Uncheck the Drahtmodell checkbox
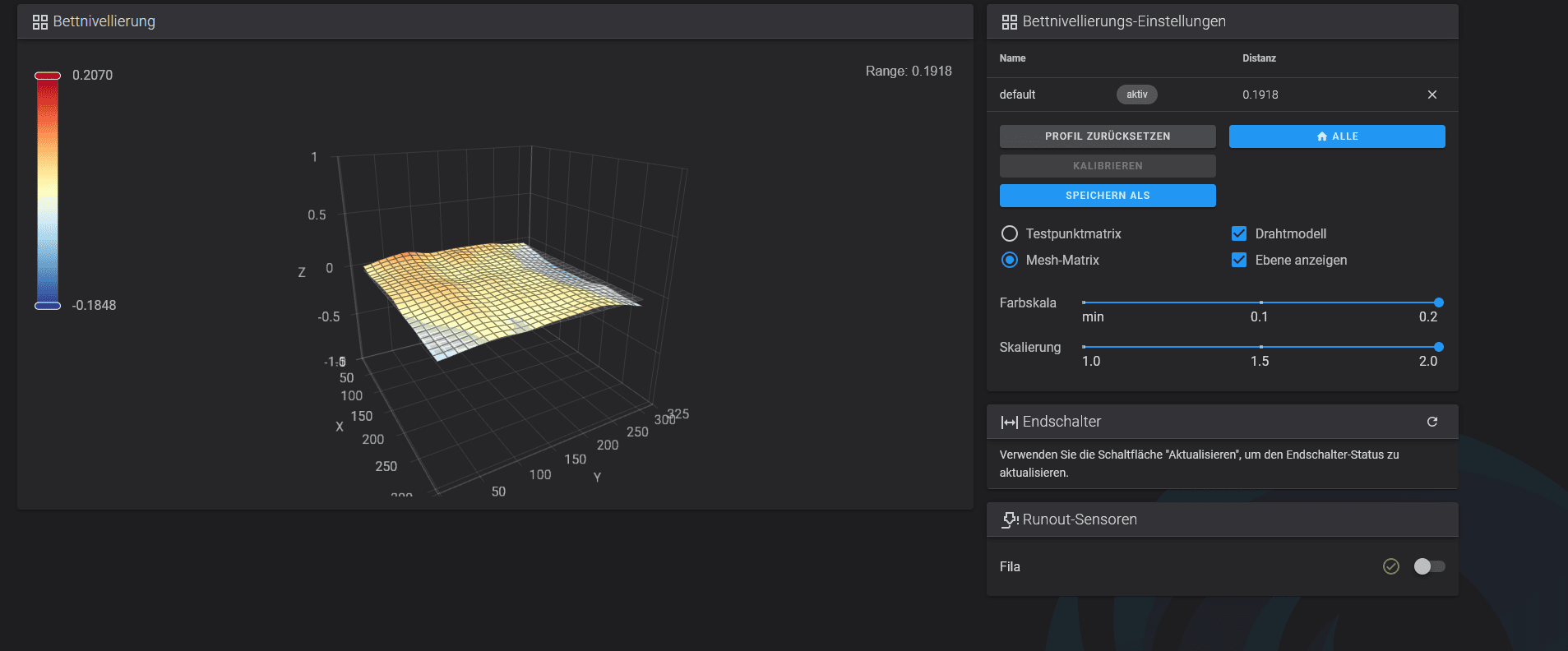 pyautogui.click(x=1239, y=233)
